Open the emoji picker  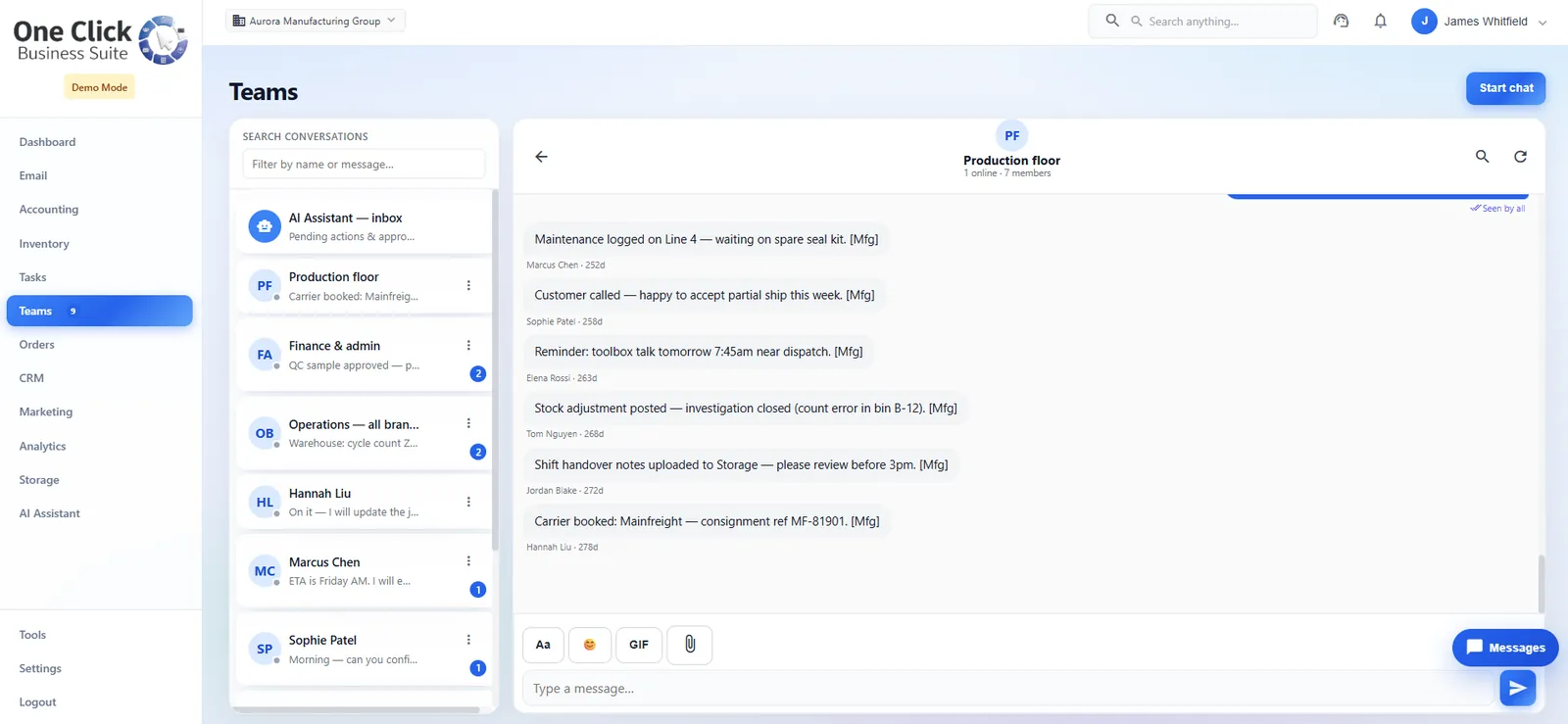pyautogui.click(x=589, y=645)
